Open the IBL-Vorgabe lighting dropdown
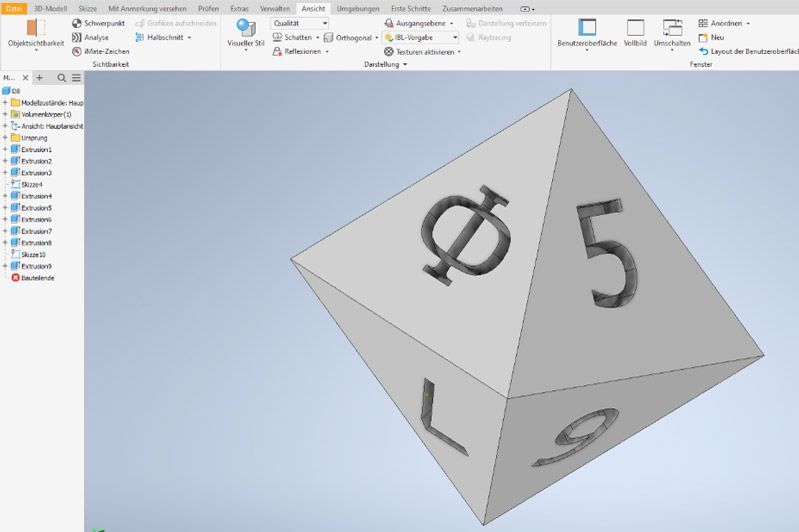Screen dimensions: 799x532 (419, 37)
